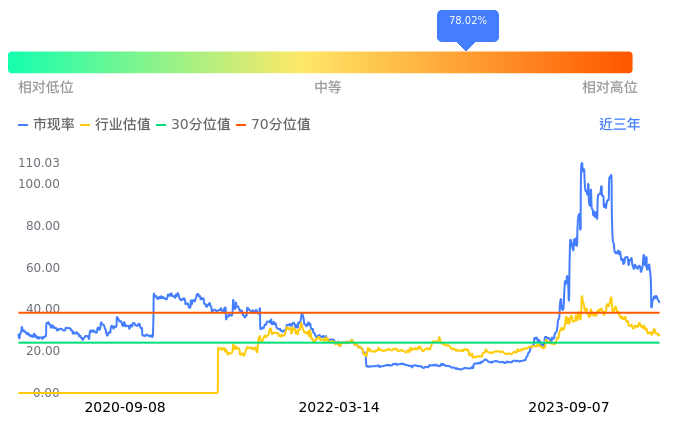Click the 2020-09-08 date on x-axis

125,408
